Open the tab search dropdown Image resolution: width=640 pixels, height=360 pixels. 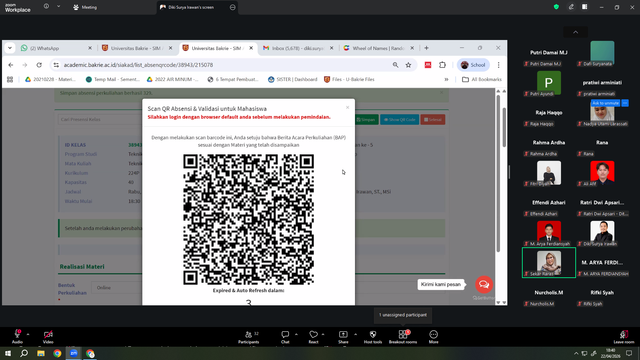coord(9,48)
